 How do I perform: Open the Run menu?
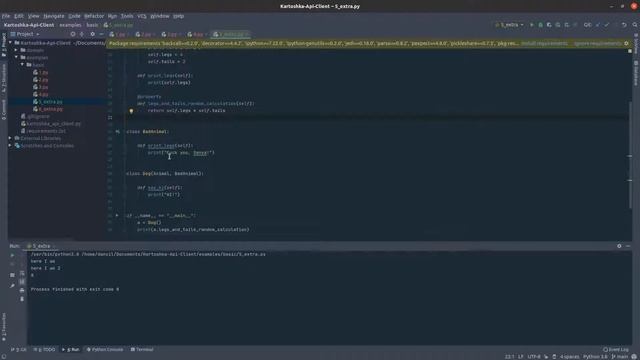[x=112, y=16]
